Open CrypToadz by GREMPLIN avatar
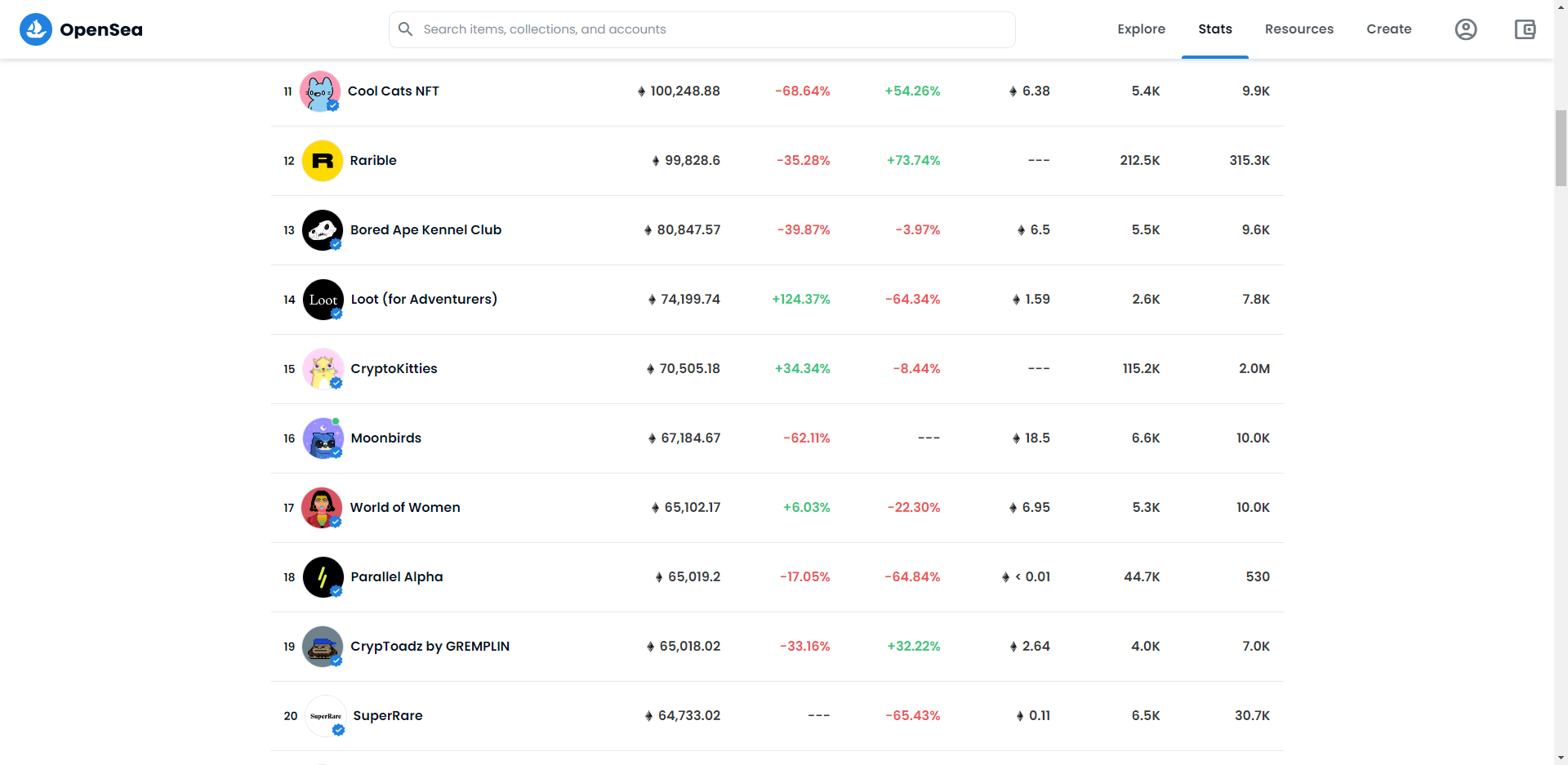Image resolution: width=1568 pixels, height=765 pixels. (323, 647)
